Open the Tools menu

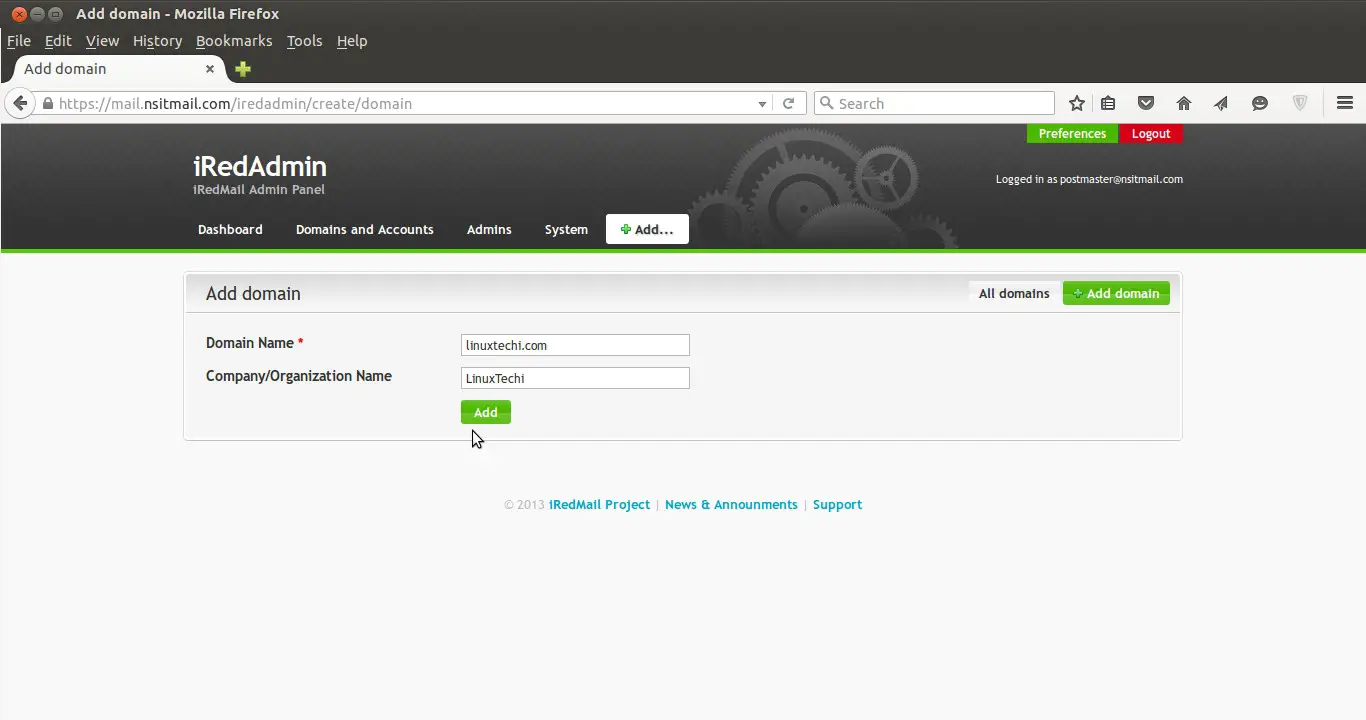pos(304,41)
